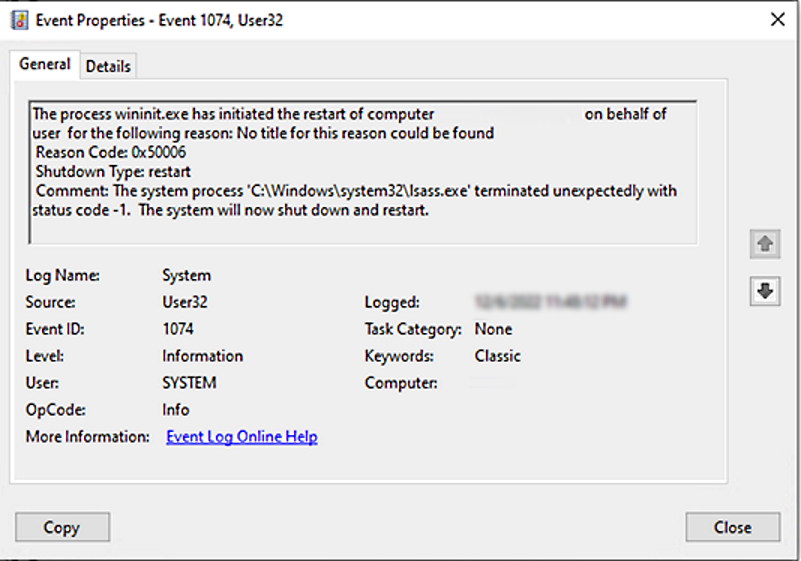
Task: Click the OpCode value Info
Action: coord(176,410)
